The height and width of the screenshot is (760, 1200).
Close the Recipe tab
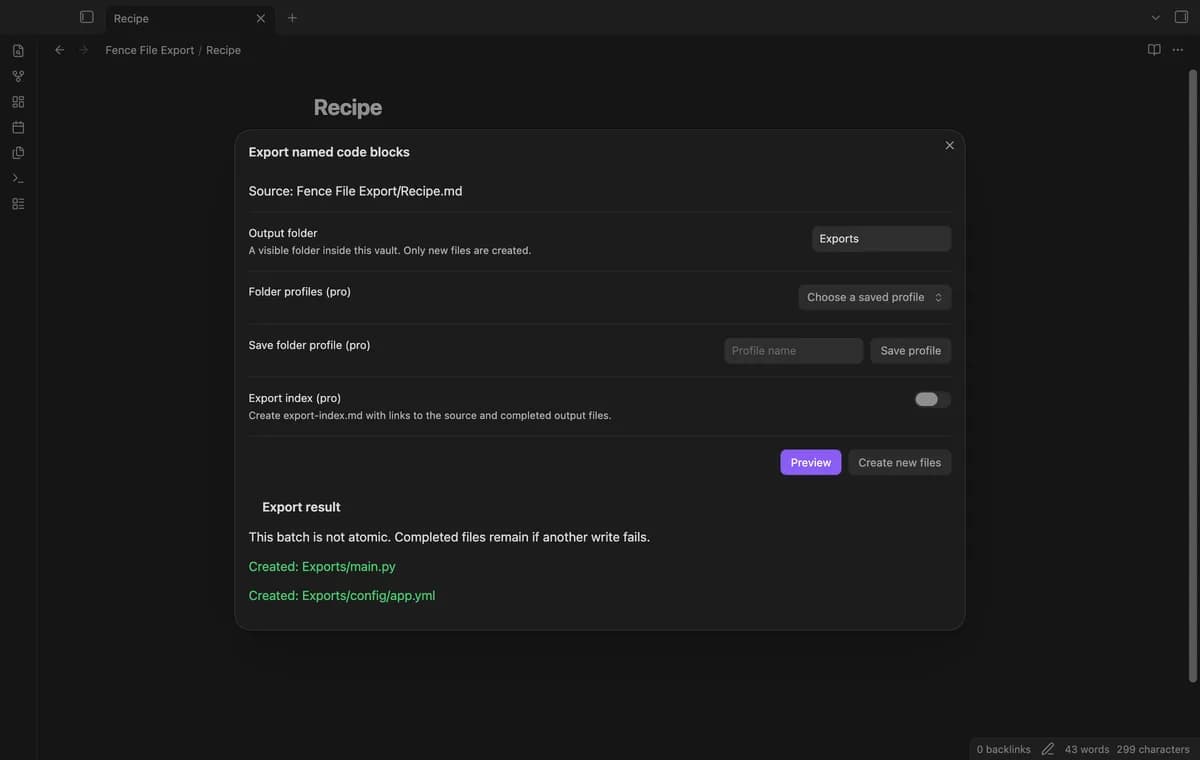tap(261, 18)
